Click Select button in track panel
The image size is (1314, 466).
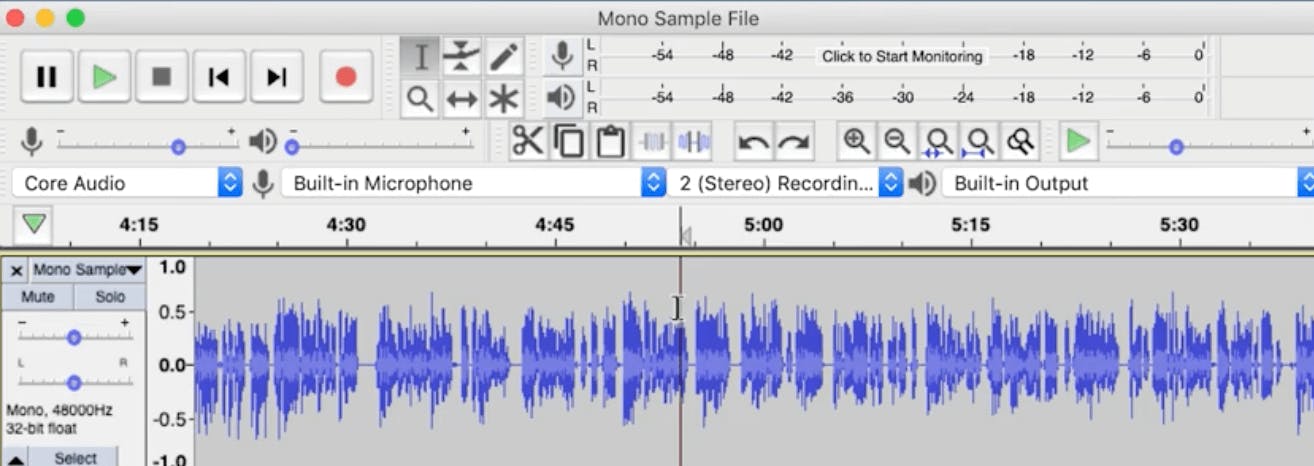coord(75,458)
